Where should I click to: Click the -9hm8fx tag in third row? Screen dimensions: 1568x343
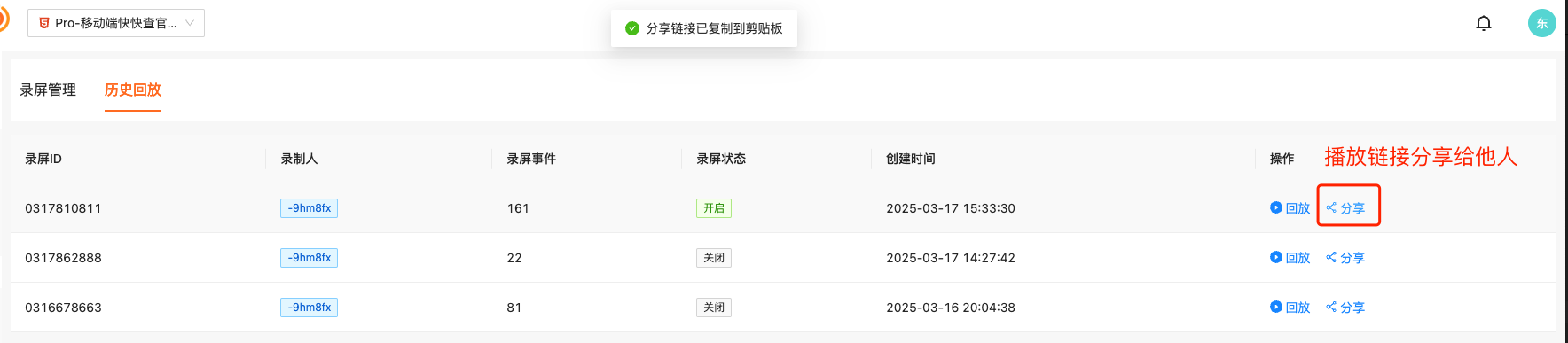point(309,308)
